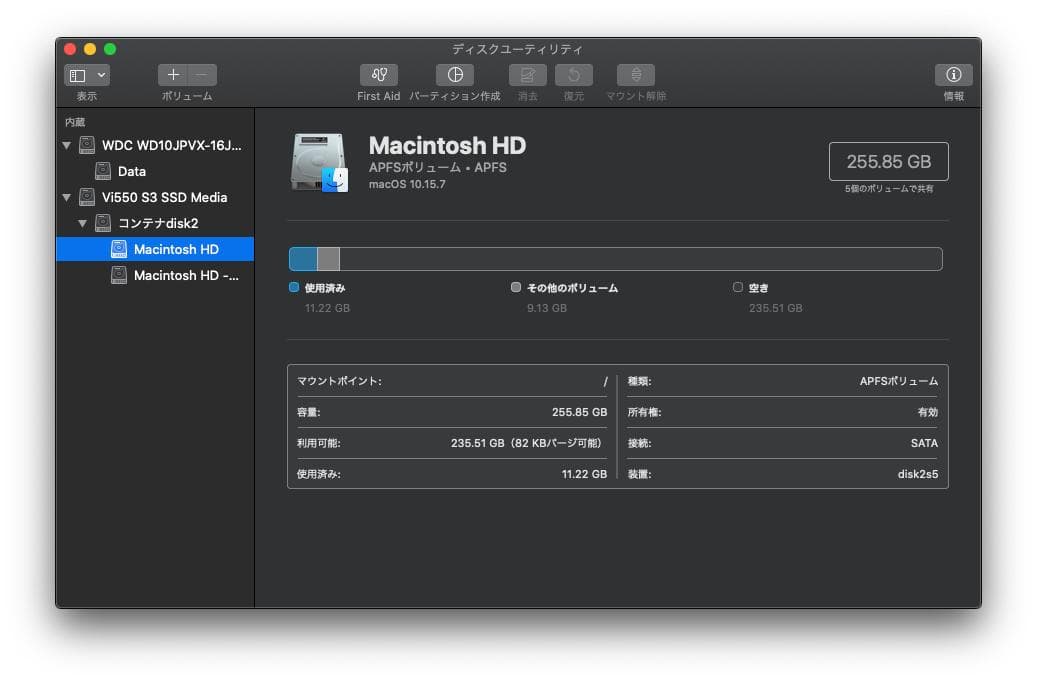Viewport: 1037px width, 682px height.
Task: Click the storage usage bar
Action: pos(616,258)
